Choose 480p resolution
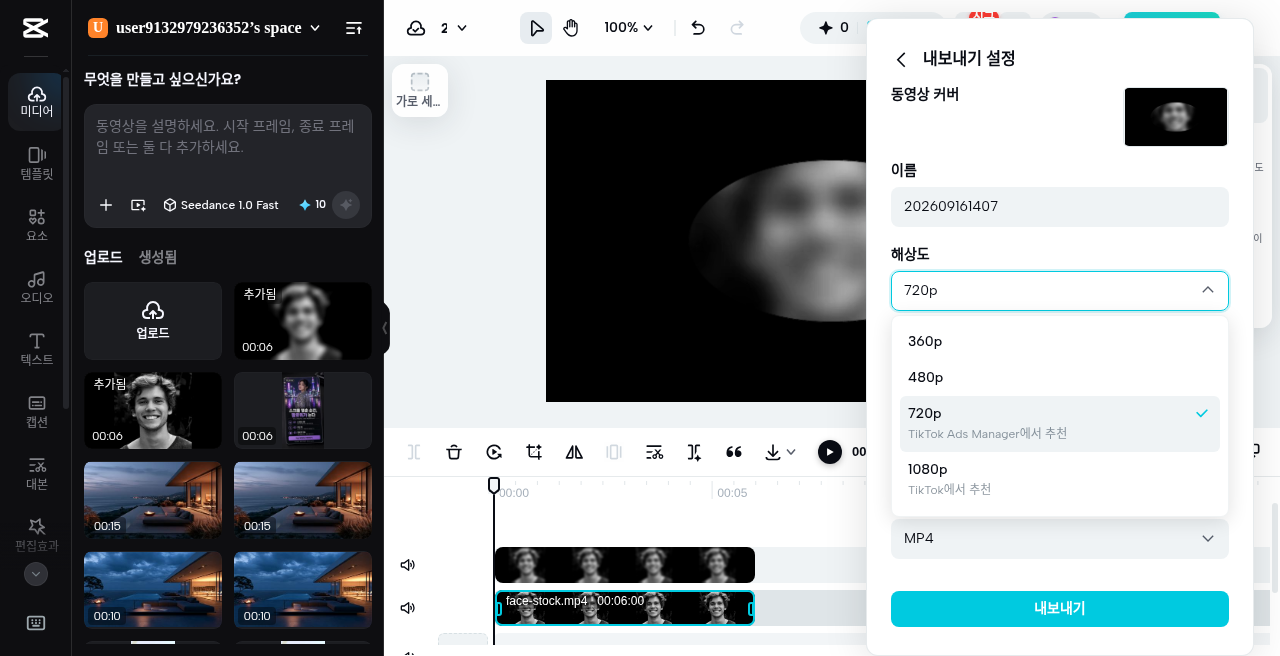1280x656 pixels. coord(1060,377)
